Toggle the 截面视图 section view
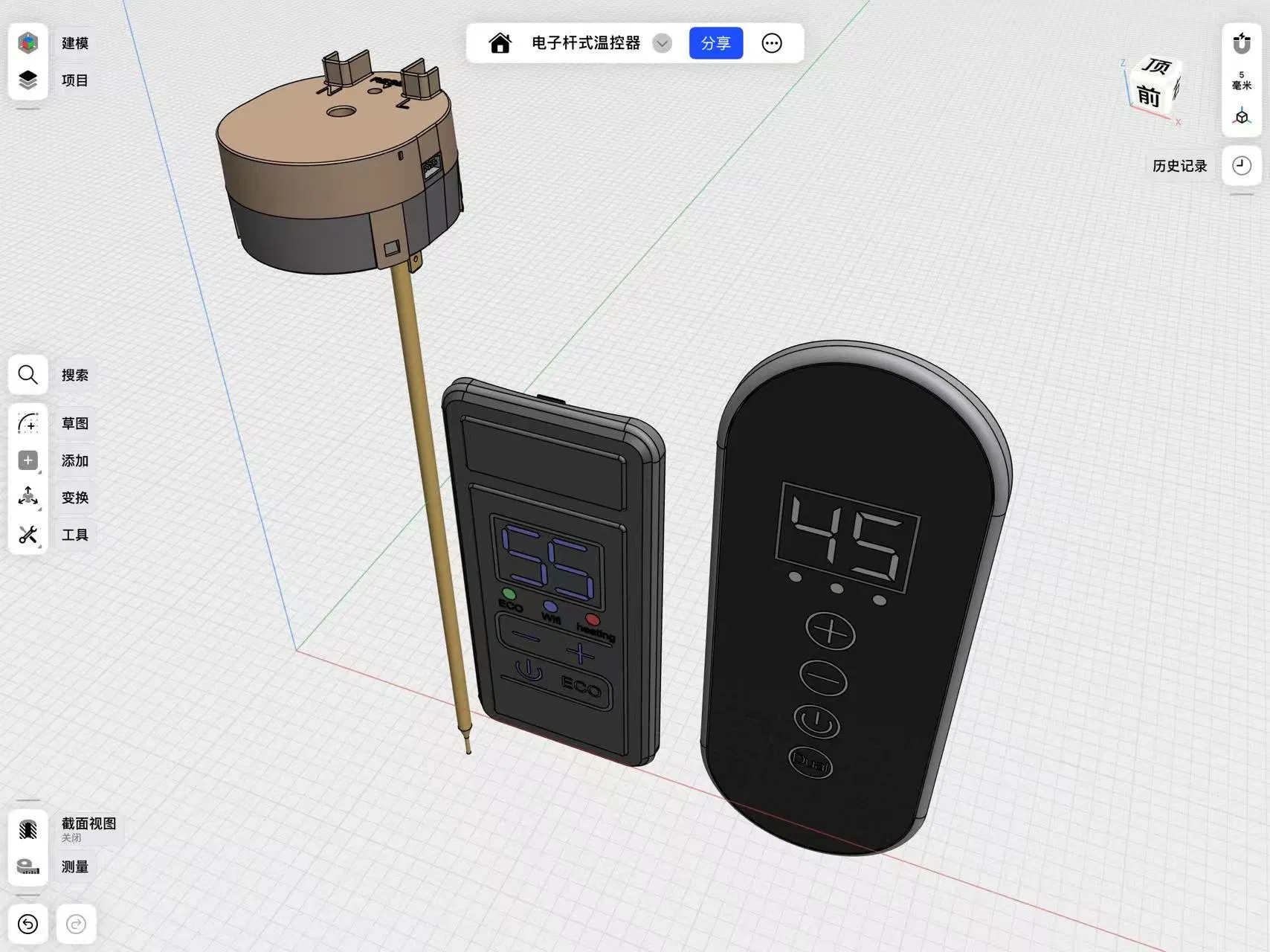The image size is (1270, 952). coord(28,829)
